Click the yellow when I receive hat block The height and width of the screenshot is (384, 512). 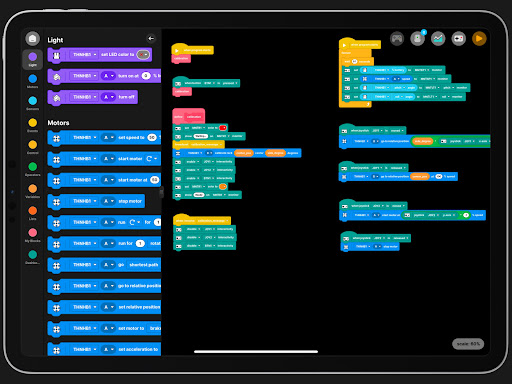[202, 220]
